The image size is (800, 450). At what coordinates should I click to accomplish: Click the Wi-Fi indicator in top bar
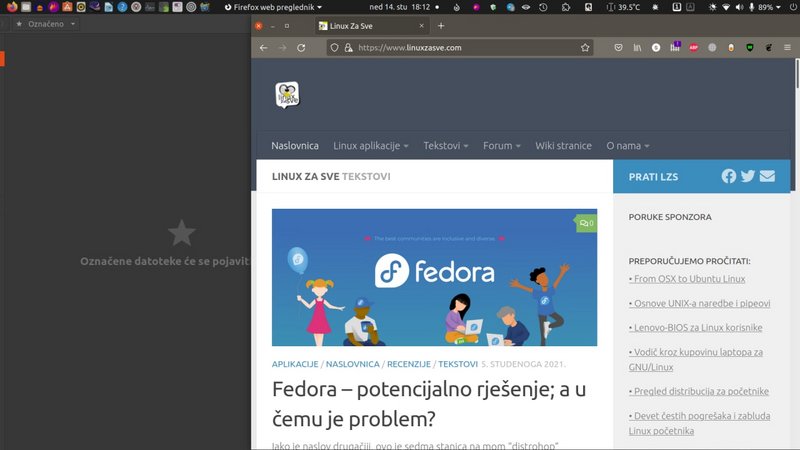[726, 7]
